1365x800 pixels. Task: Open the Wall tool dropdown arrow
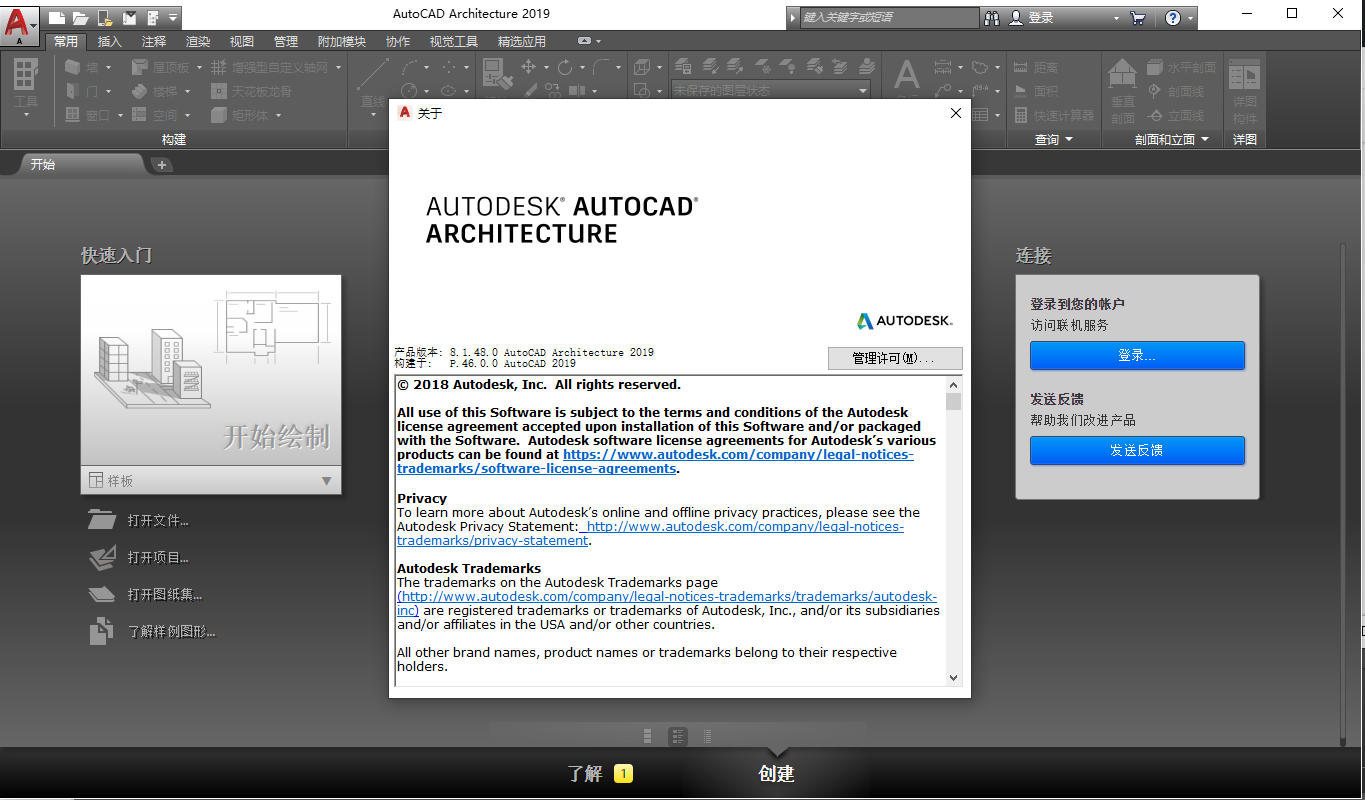(109, 67)
